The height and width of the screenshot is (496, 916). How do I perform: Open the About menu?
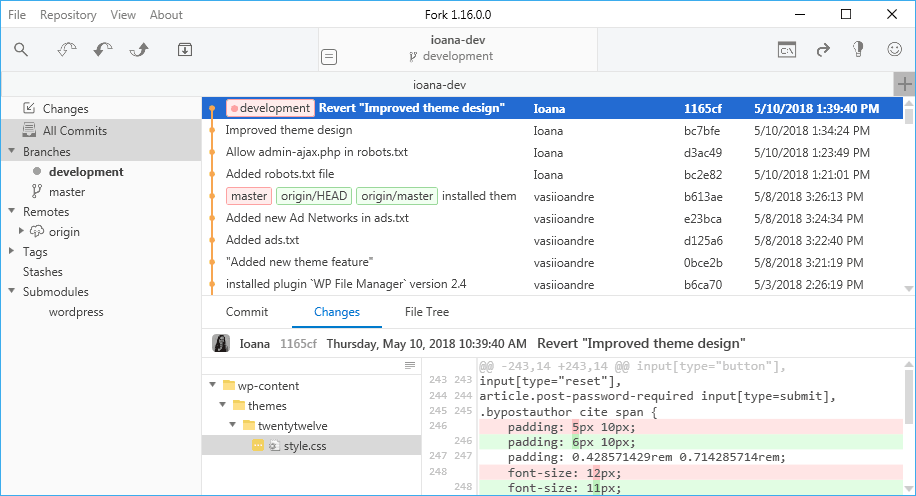tap(166, 15)
